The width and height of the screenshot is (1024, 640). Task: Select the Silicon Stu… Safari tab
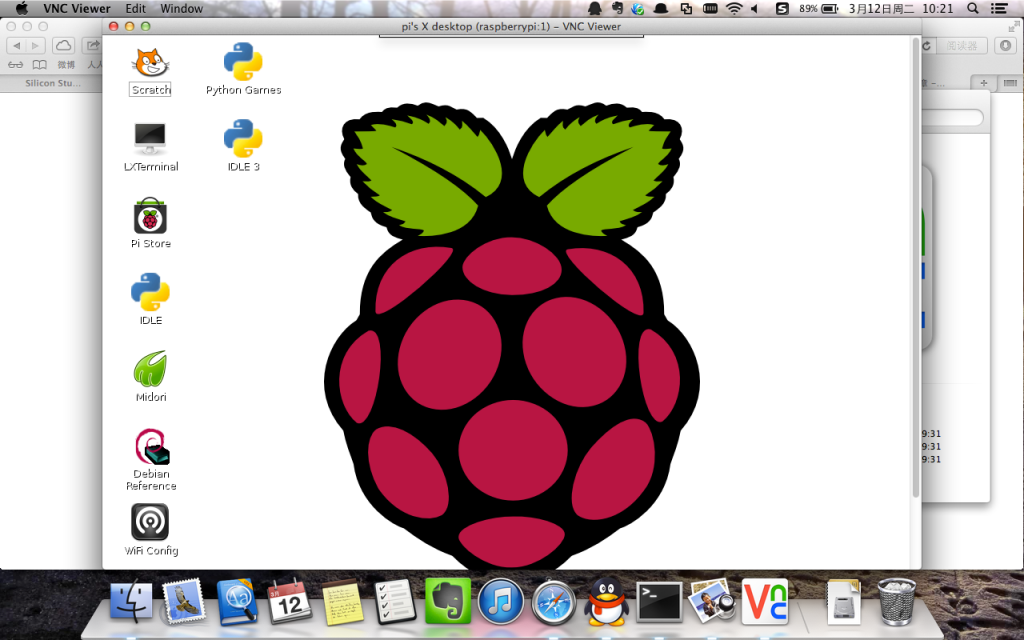pos(52,83)
